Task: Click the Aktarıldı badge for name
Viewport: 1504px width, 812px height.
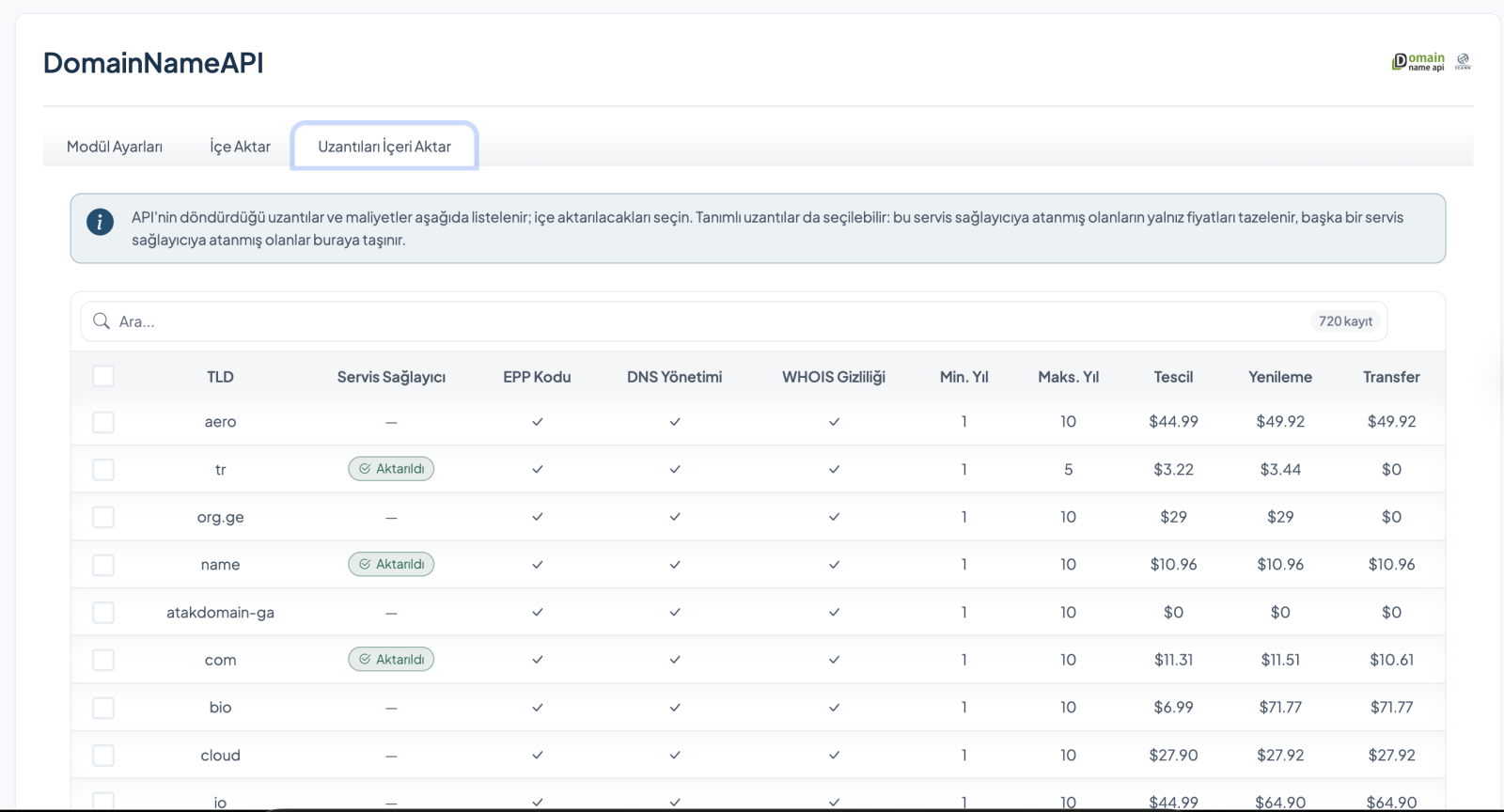Action: point(391,564)
